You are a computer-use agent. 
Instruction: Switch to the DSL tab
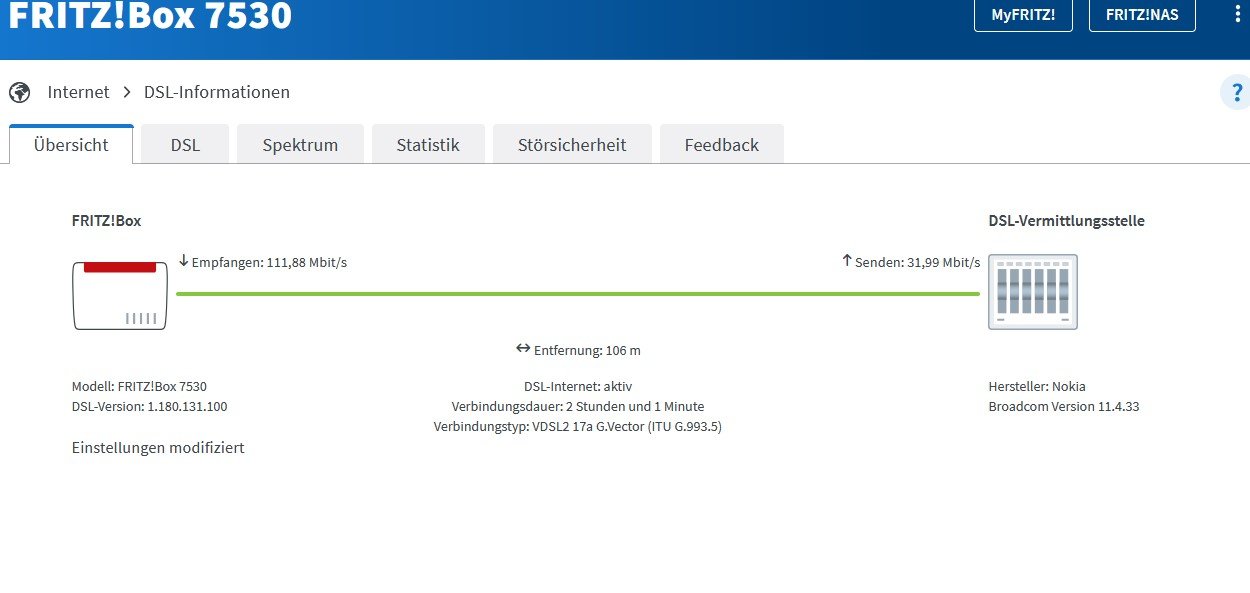185,144
